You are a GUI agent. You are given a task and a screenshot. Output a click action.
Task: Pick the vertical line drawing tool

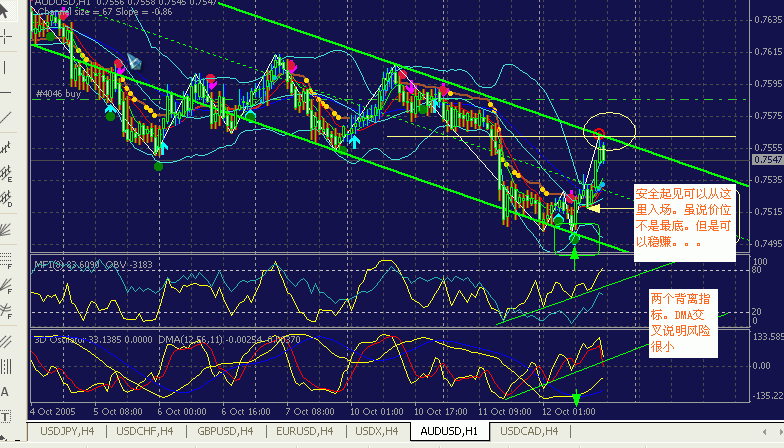[x=6, y=67]
